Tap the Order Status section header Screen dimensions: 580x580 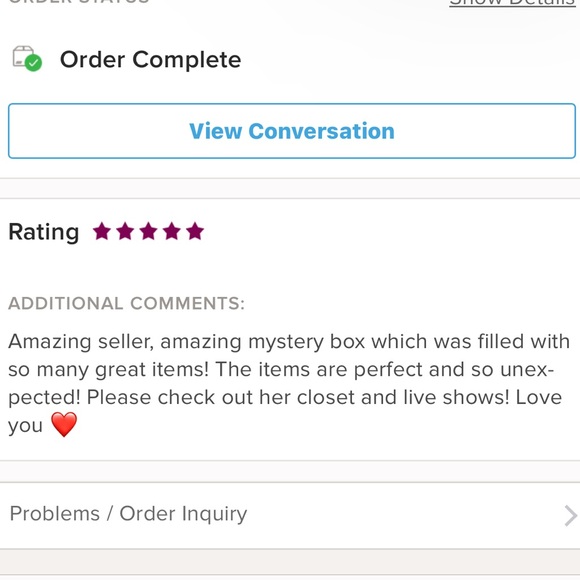(x=78, y=2)
